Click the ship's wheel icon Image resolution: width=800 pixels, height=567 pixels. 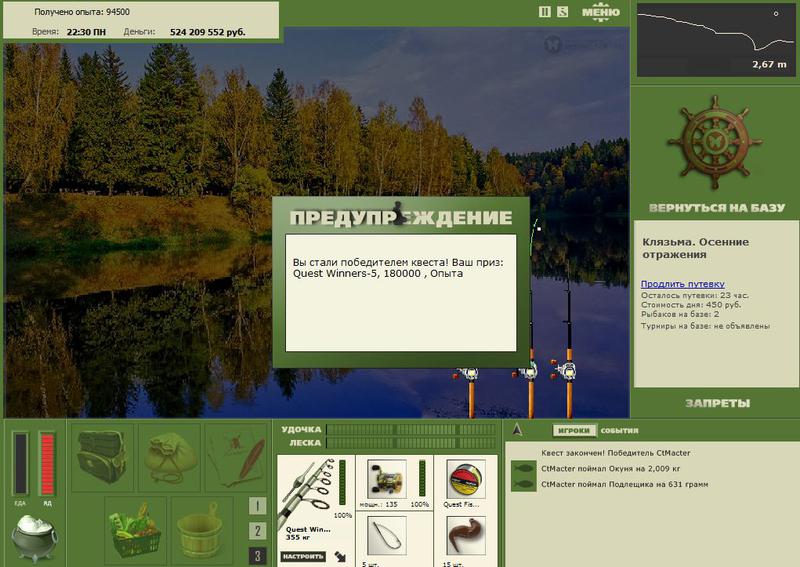pyautogui.click(x=715, y=142)
